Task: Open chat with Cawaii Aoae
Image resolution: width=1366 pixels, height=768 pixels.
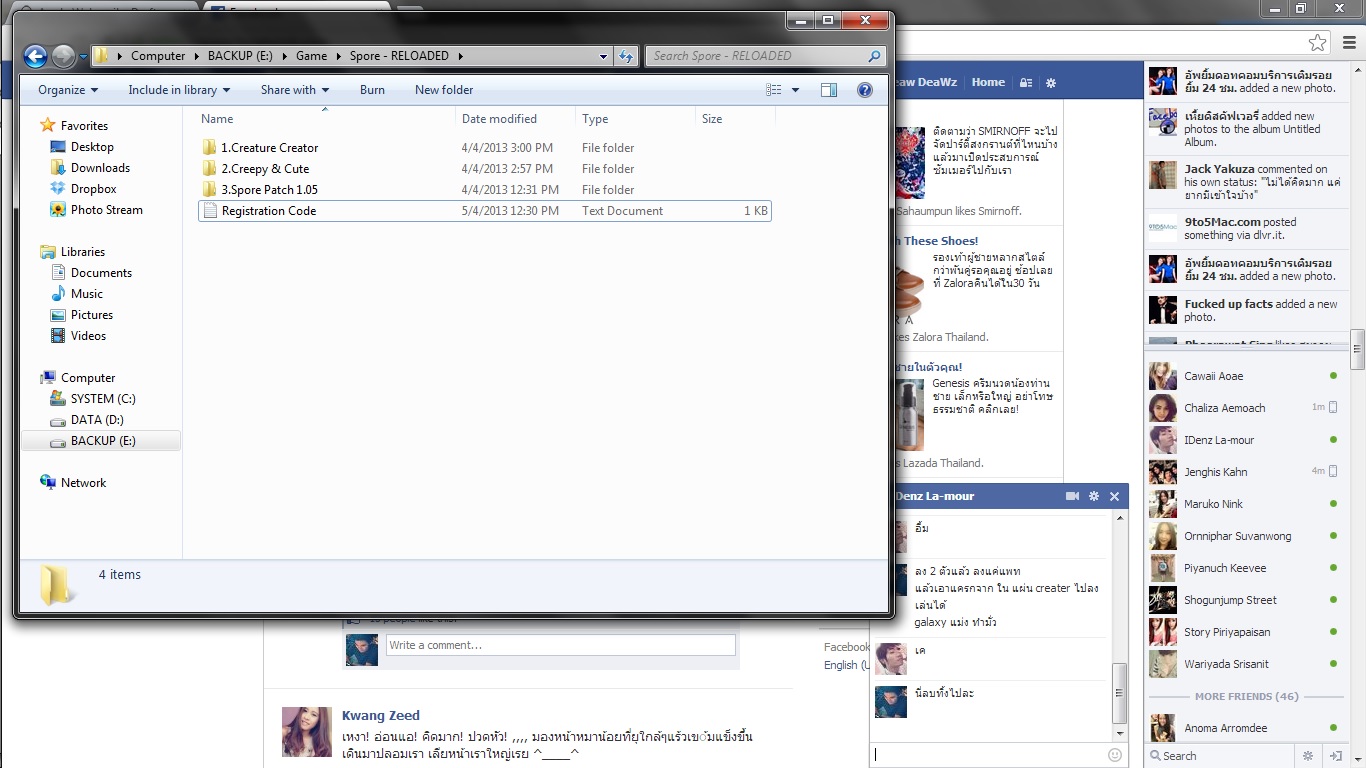Action: coord(1244,376)
